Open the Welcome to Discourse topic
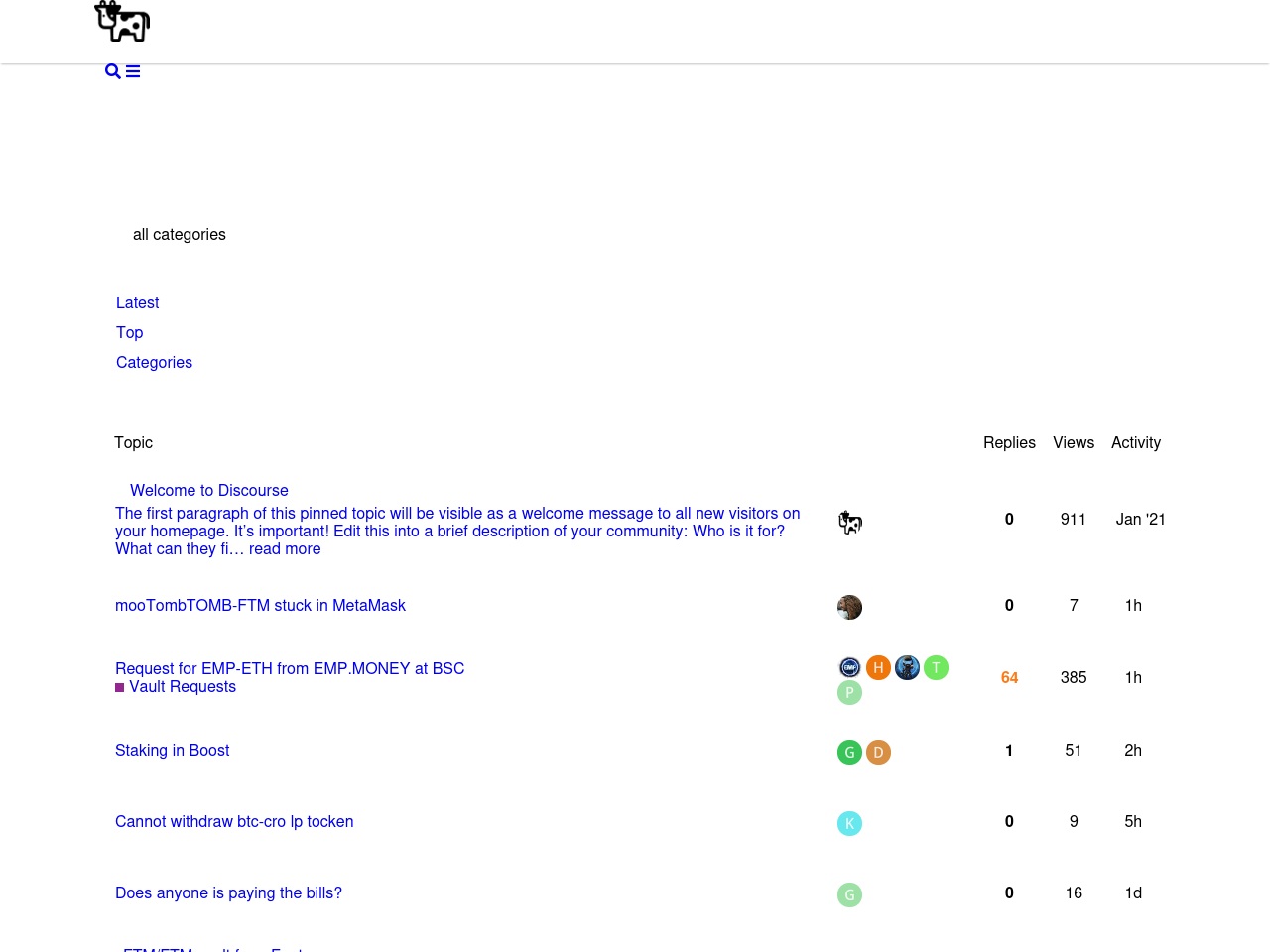1270x952 pixels. pos(209,491)
